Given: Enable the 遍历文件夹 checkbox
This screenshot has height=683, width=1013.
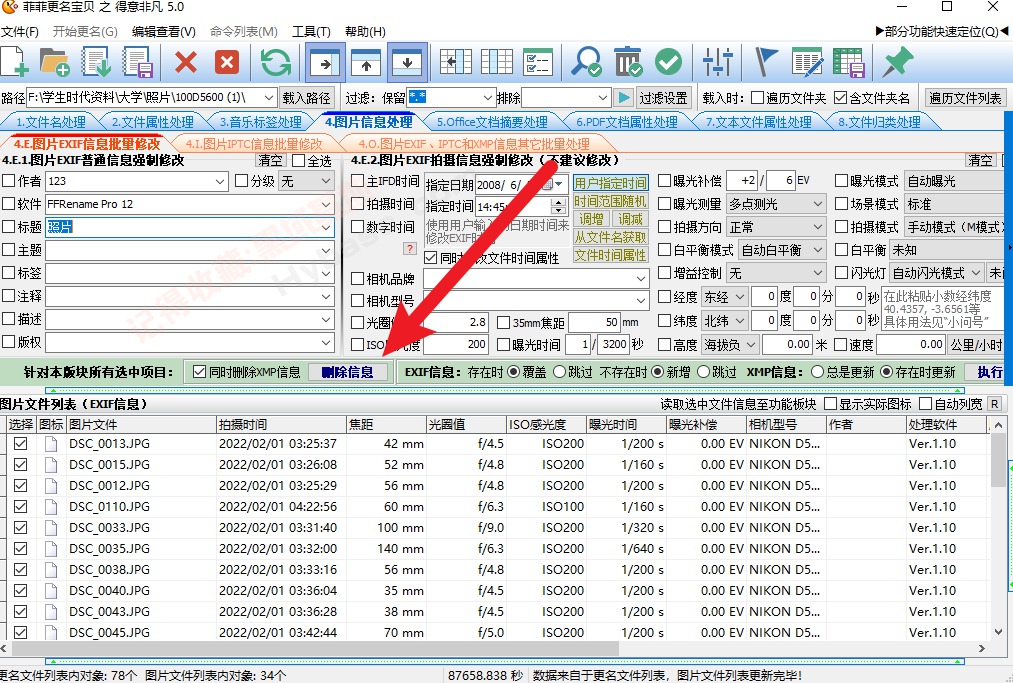Looking at the screenshot, I should (x=758, y=98).
